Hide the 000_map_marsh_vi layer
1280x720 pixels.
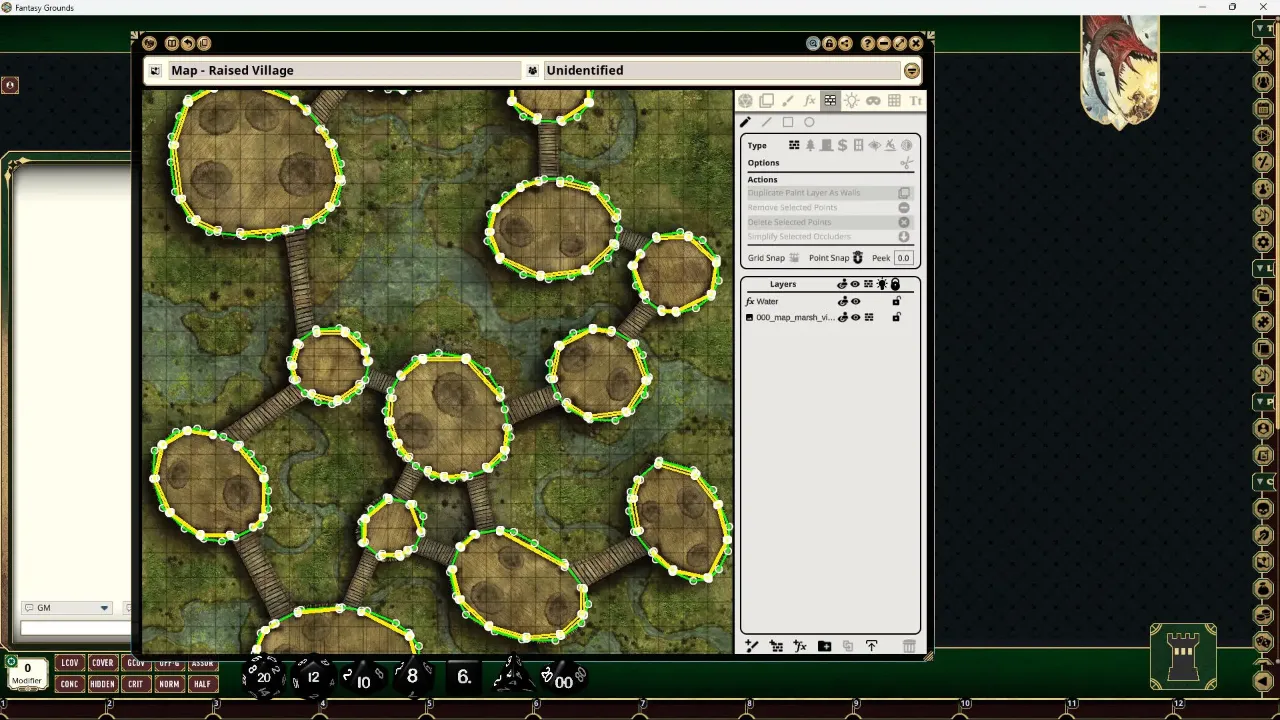point(855,317)
